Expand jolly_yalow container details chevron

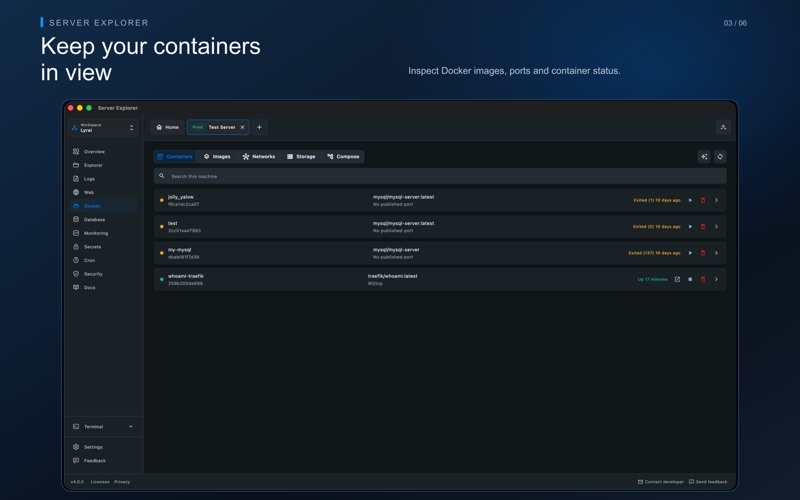pos(716,201)
